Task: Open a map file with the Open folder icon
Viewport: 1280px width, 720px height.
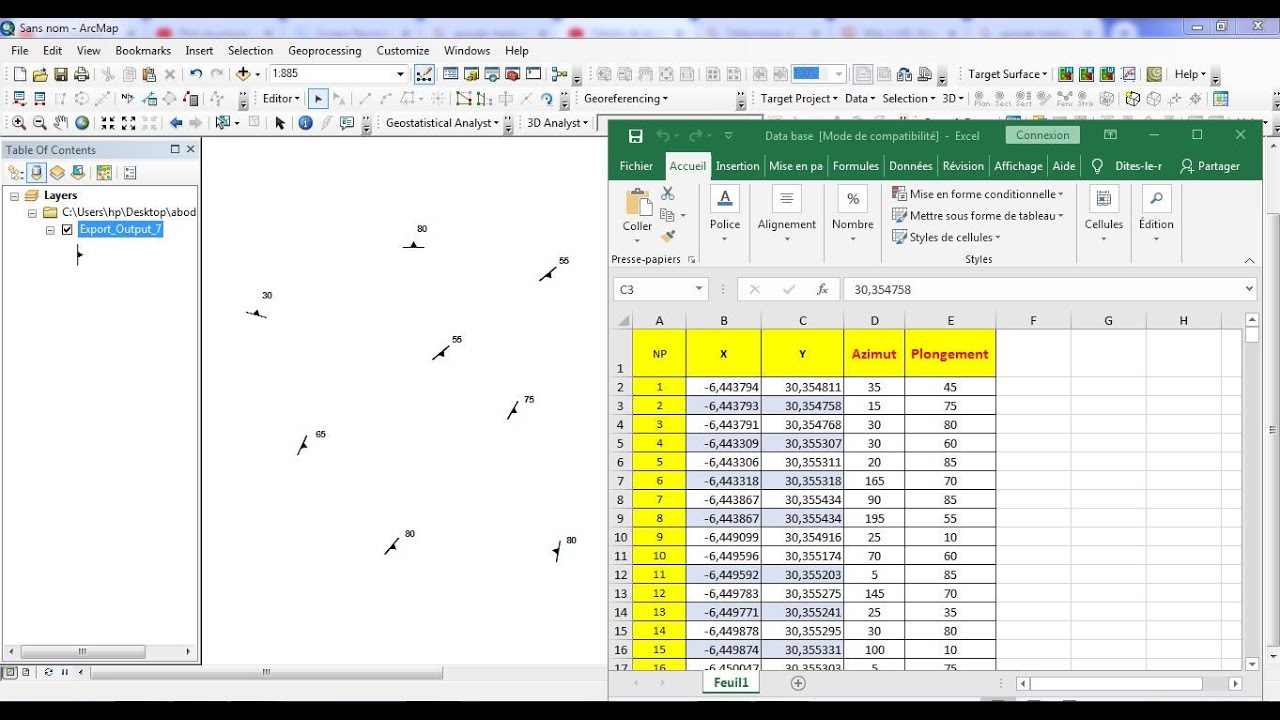Action: point(40,74)
